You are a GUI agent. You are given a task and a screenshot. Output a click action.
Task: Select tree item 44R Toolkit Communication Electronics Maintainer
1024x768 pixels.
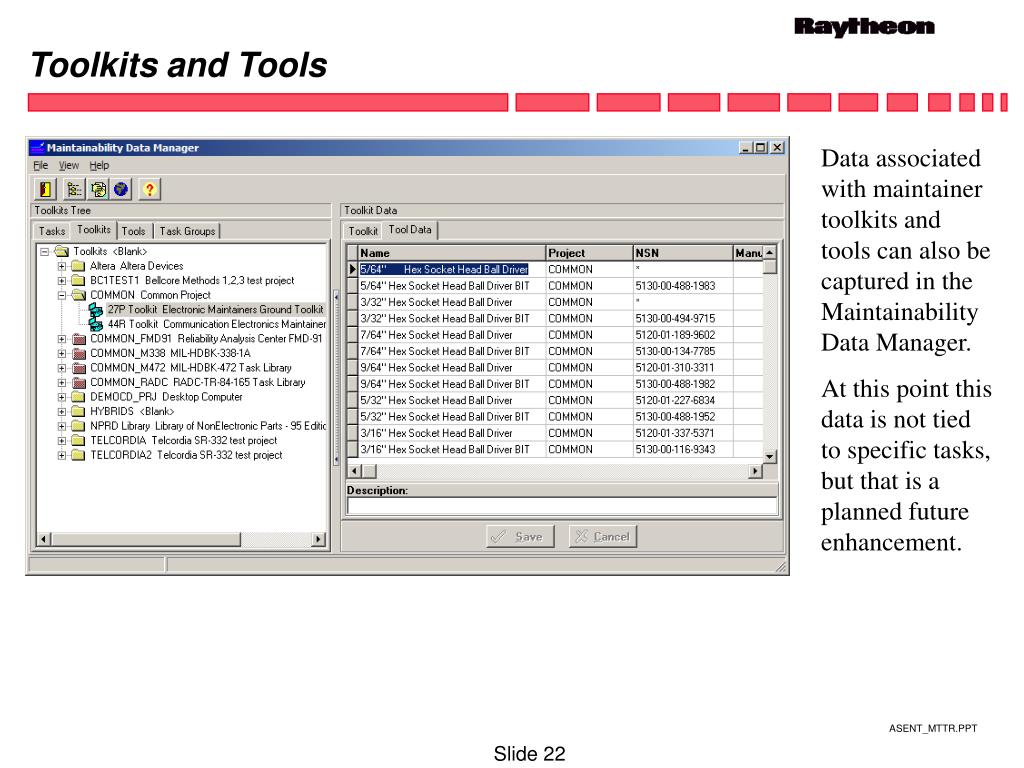tap(217, 324)
